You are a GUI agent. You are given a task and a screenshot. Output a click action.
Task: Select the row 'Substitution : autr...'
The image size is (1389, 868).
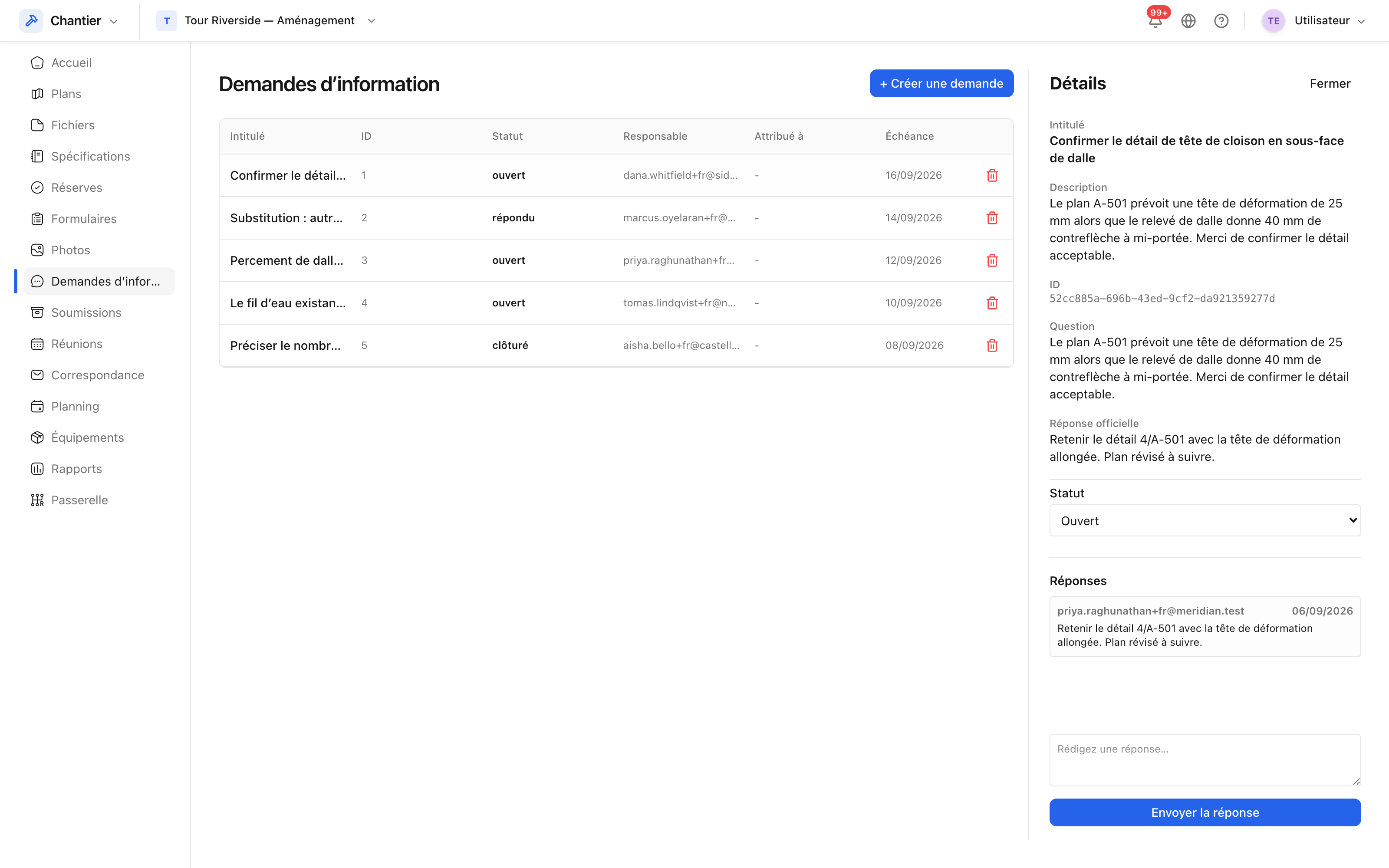tap(616, 217)
